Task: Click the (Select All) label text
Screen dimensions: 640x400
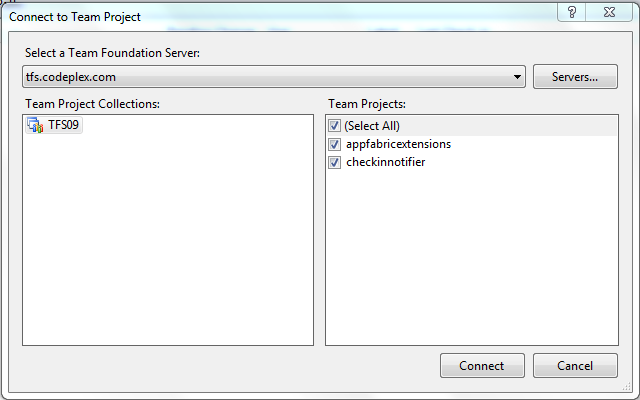Action: tap(372, 126)
